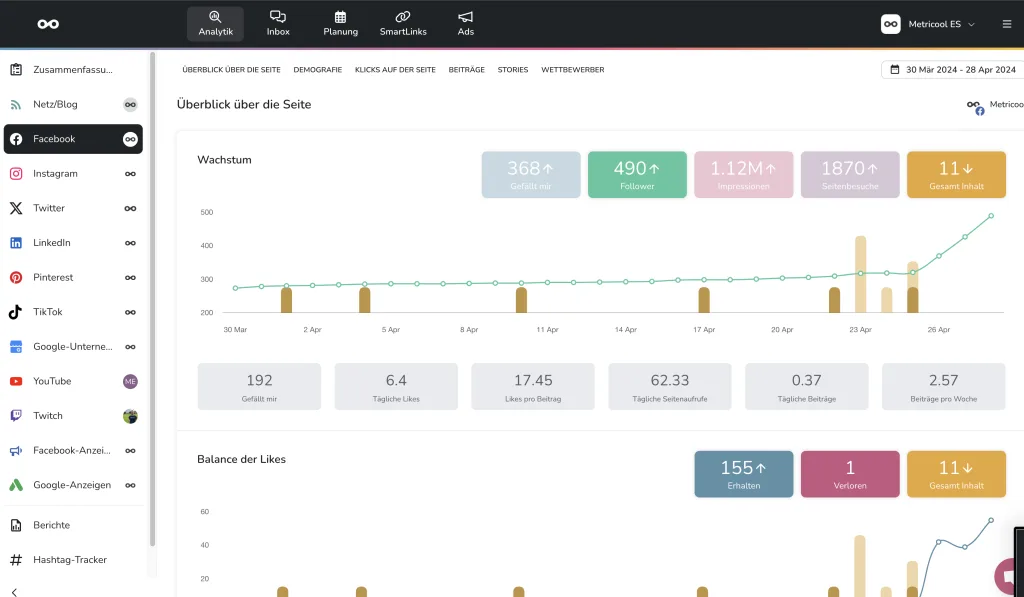This screenshot has height=597, width=1024.
Task: Open the hamburger menu top right
Action: [x=1006, y=24]
